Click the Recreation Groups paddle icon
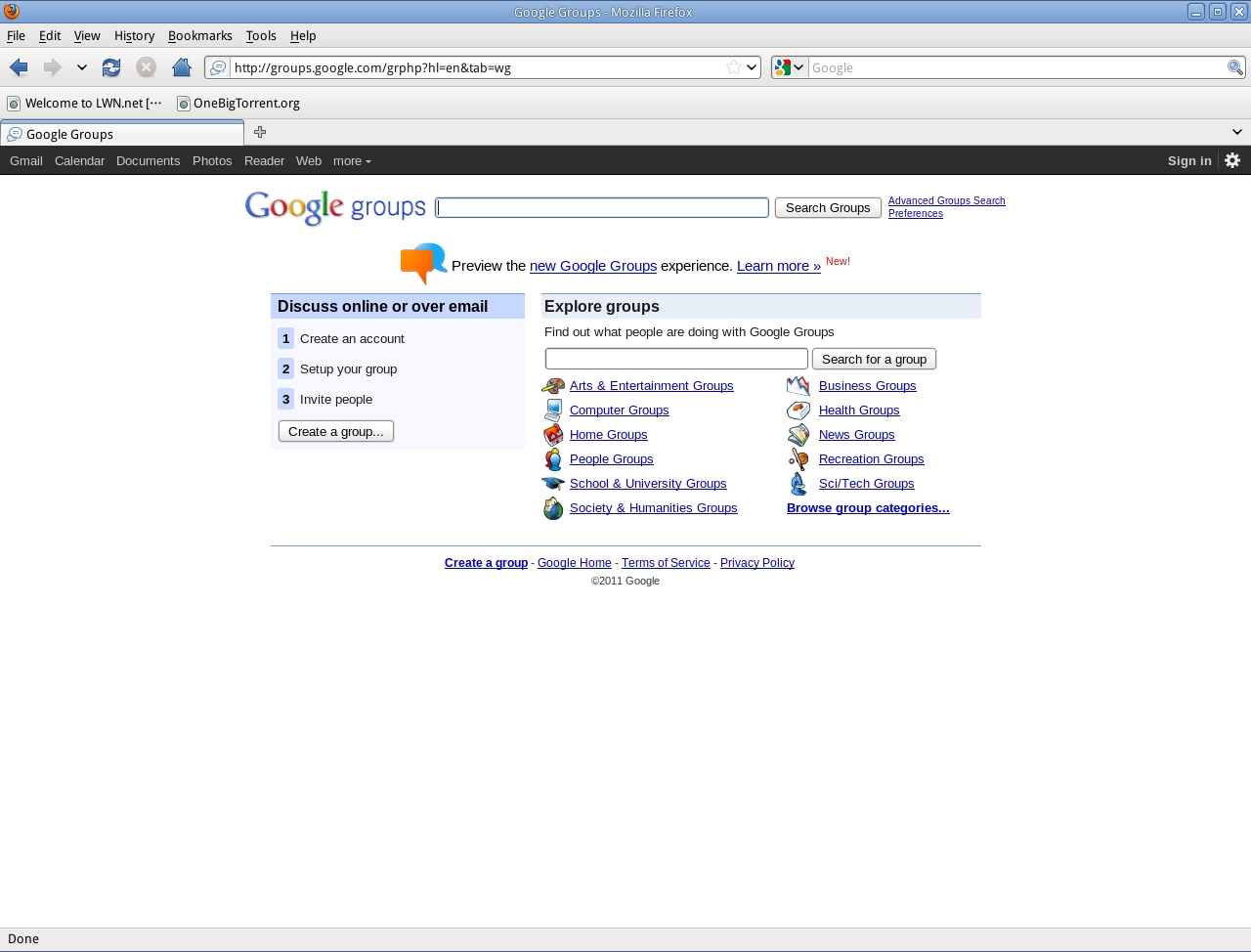The image size is (1251, 952). 798,459
